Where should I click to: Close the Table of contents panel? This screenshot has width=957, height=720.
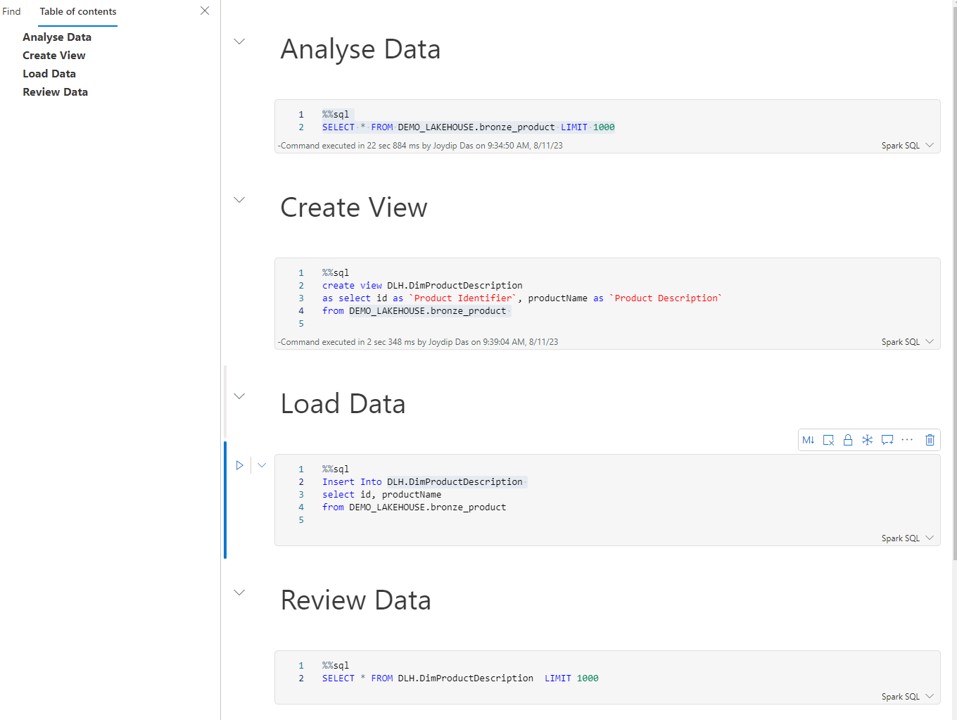205,11
